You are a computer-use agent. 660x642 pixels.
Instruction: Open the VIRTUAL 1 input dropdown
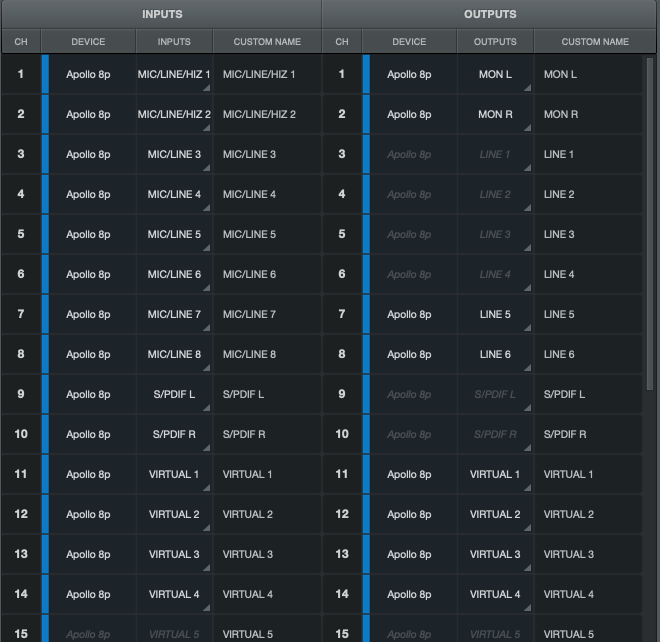(x=174, y=474)
